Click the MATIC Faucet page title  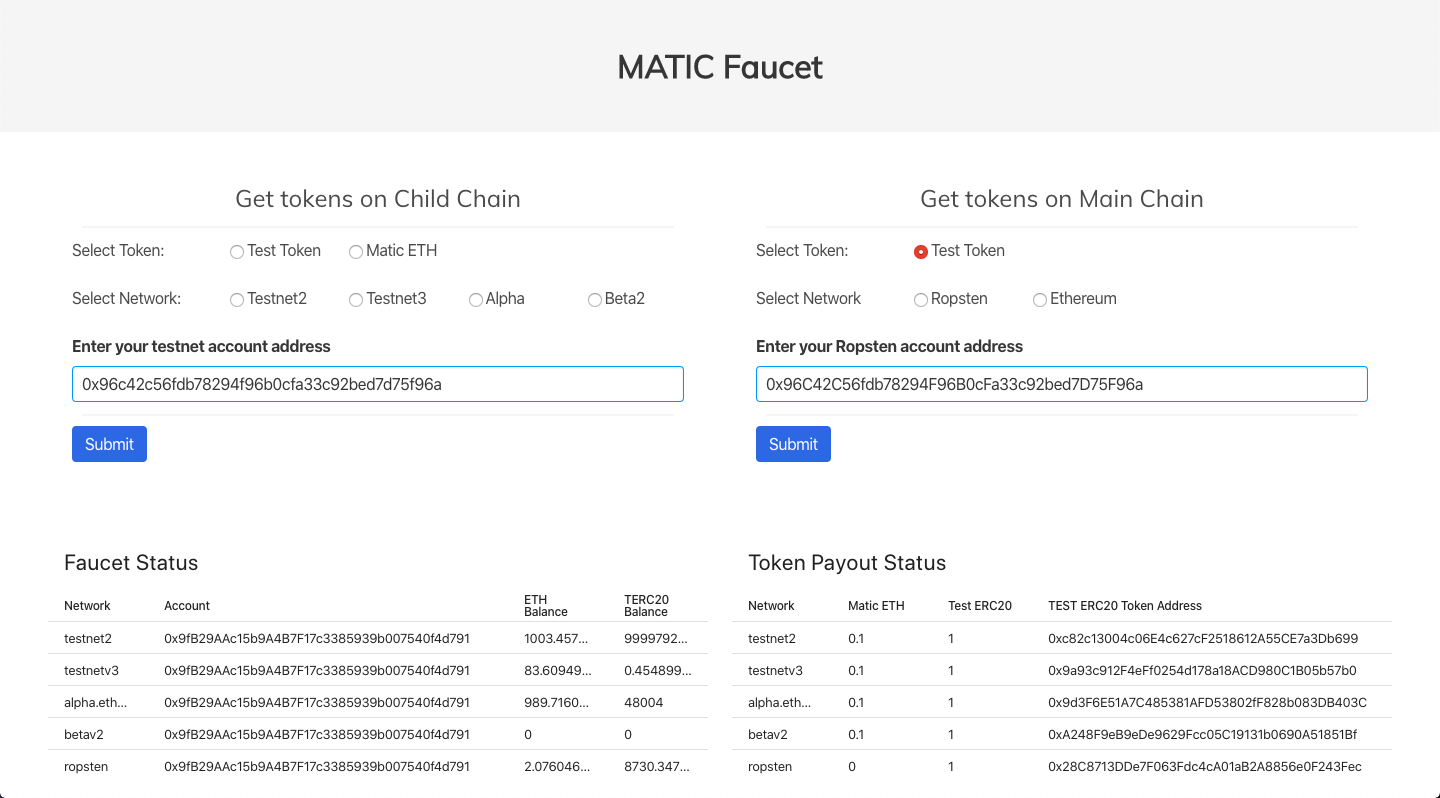[720, 67]
